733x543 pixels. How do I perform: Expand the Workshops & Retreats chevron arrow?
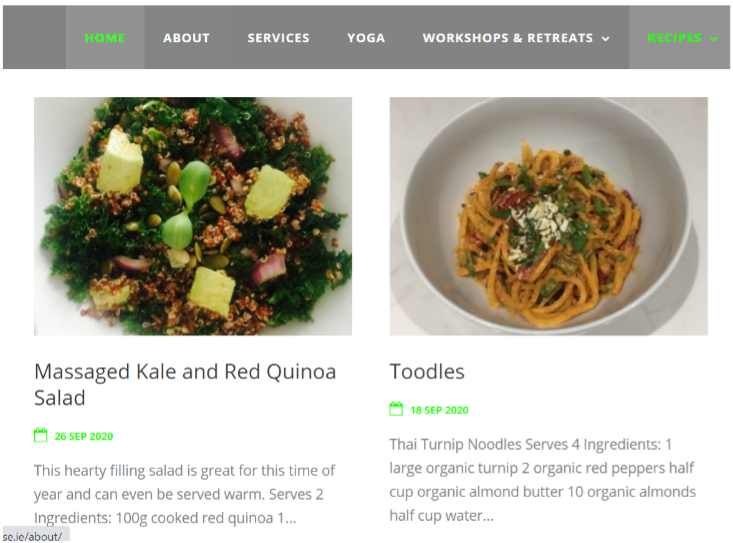(605, 39)
